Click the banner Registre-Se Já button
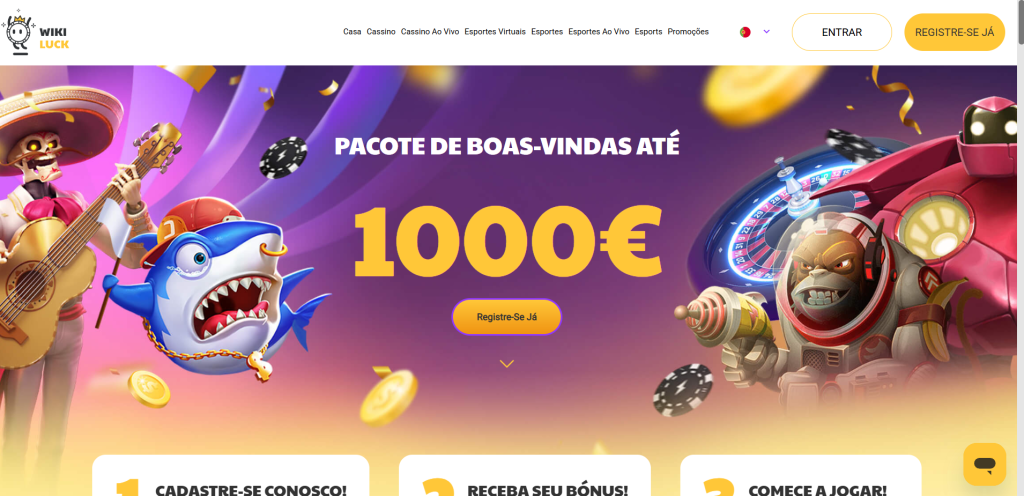This screenshot has width=1024, height=496. click(507, 317)
